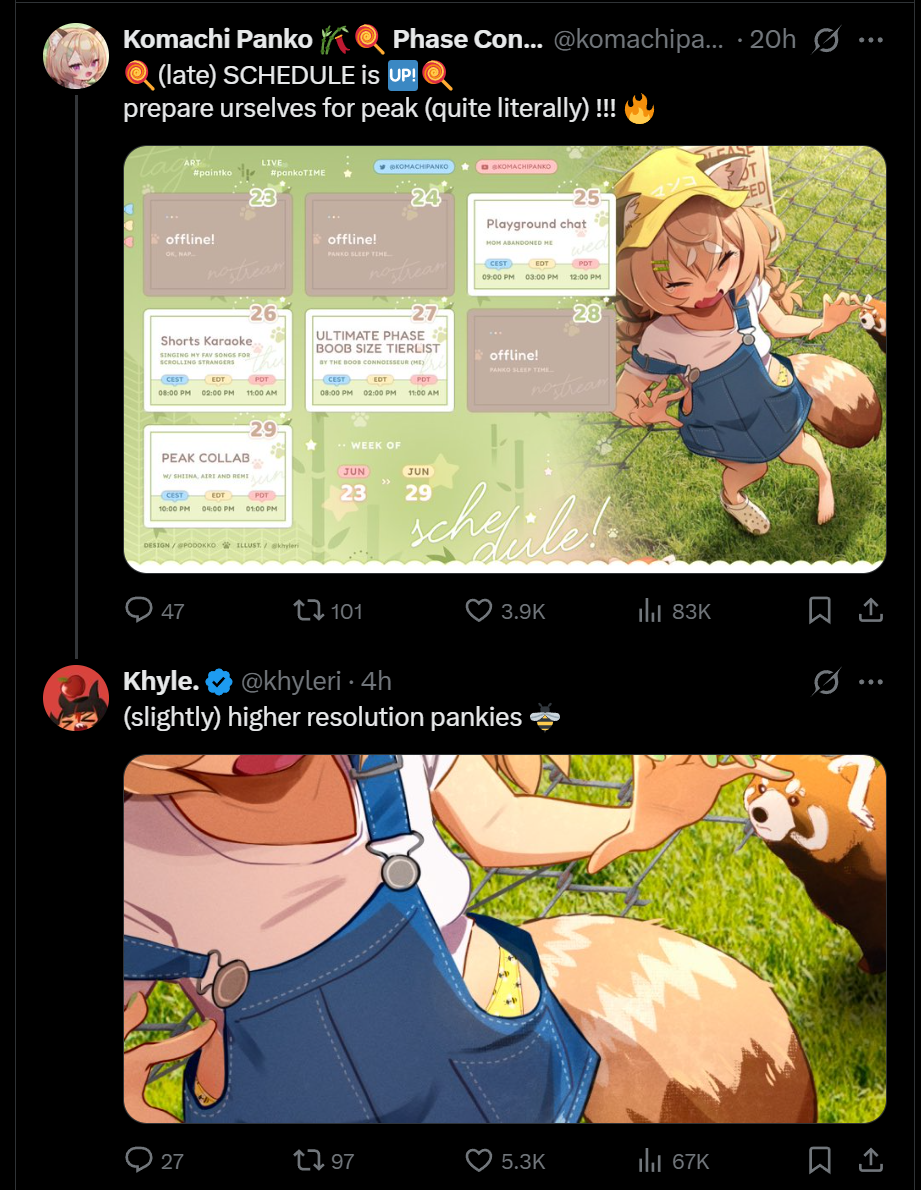This screenshot has height=1190, width=921.
Task: Share Komachi Panko's schedule tweet
Action: pyautogui.click(x=870, y=610)
